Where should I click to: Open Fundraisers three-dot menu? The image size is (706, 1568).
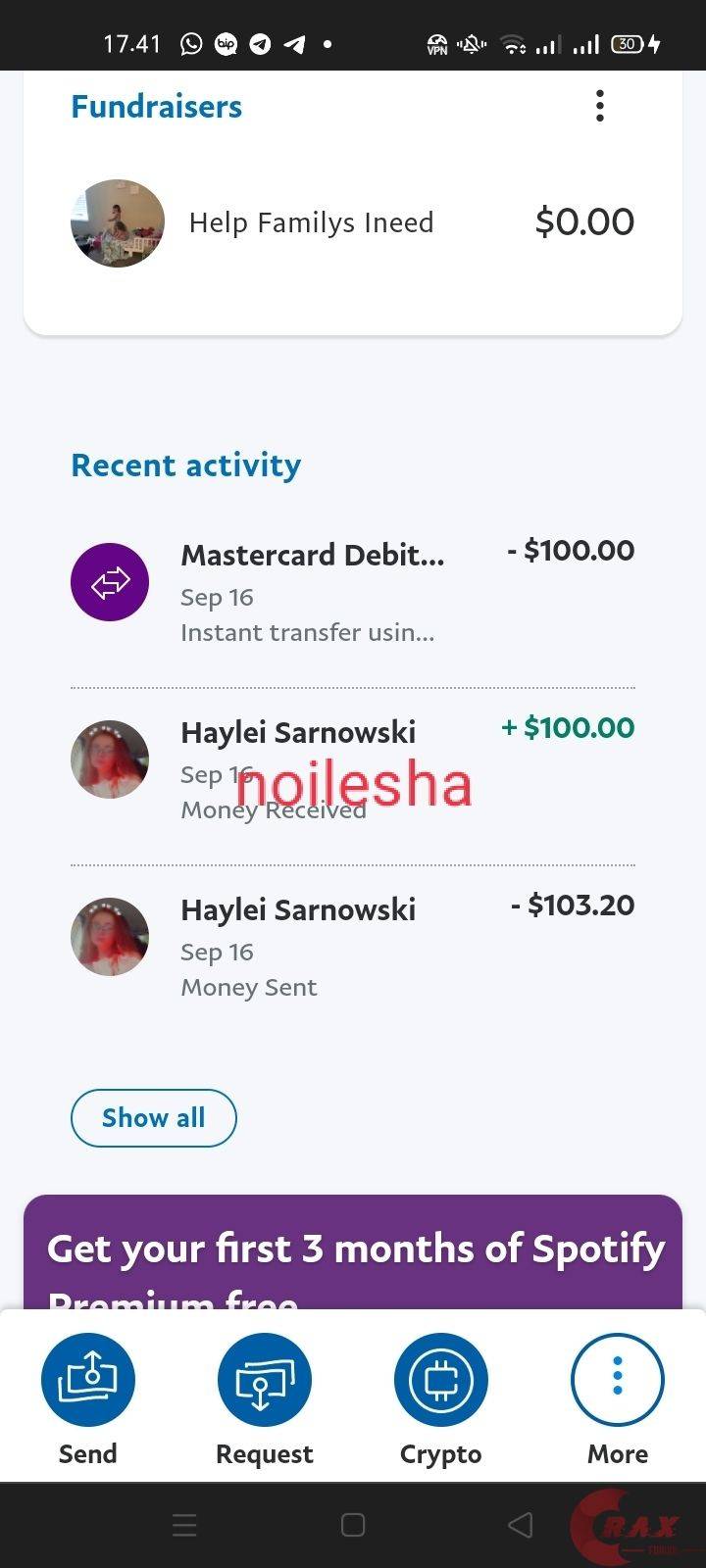(x=600, y=106)
